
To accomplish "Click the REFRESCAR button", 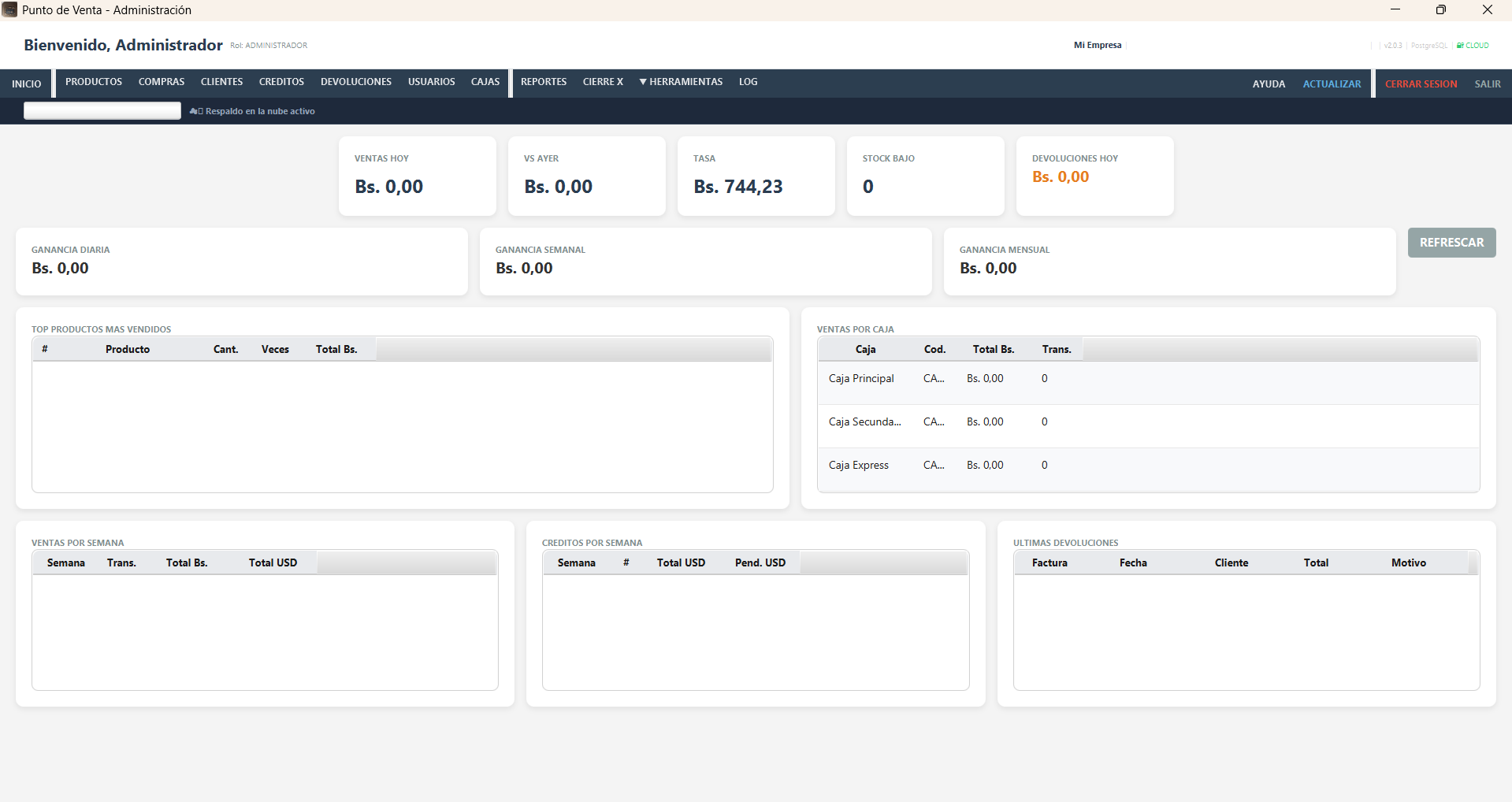I will [x=1451, y=243].
